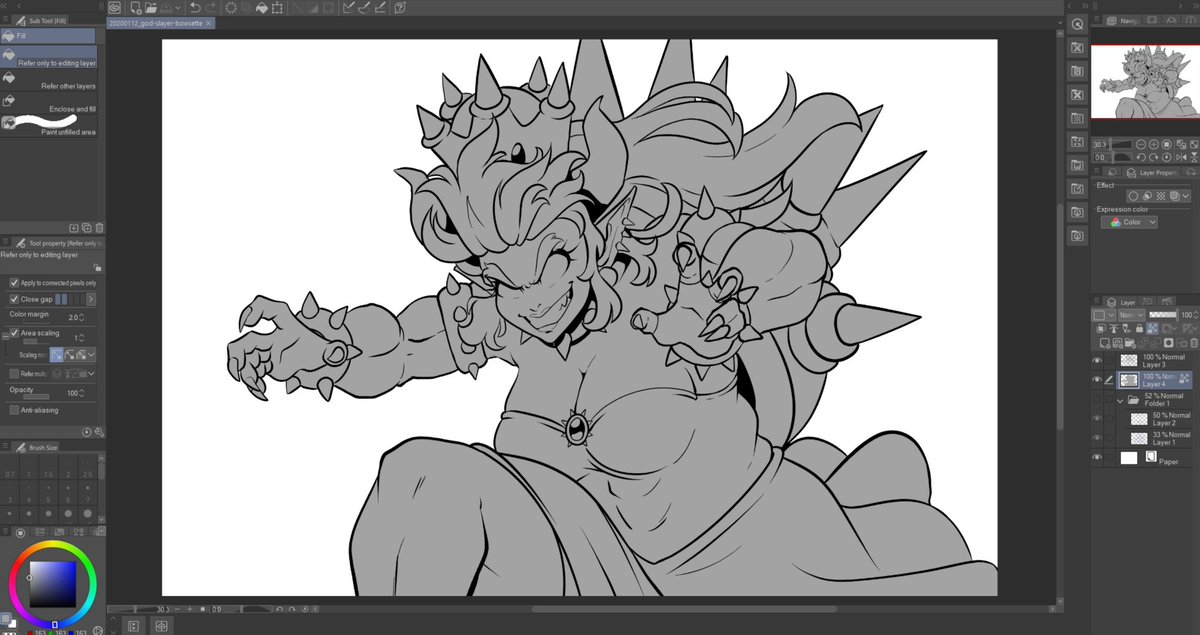This screenshot has height=635, width=1200.
Task: Toggle Apply to connected pixels only checkbox
Action: 14,283
